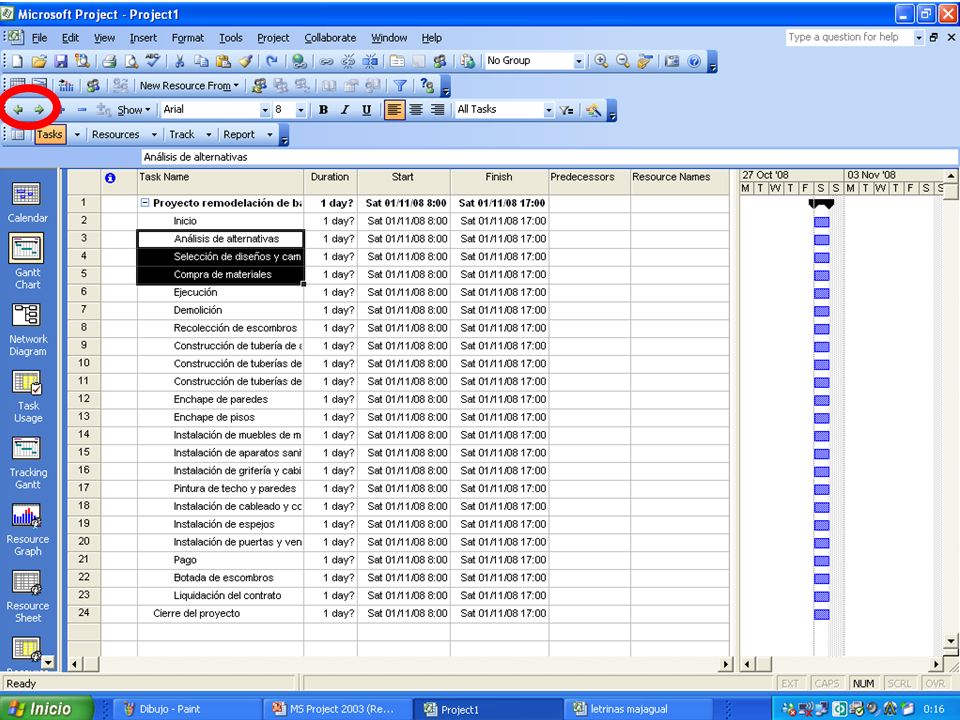Toggle AutoFilter next to All Tasks
The width and height of the screenshot is (960, 720).
(566, 110)
